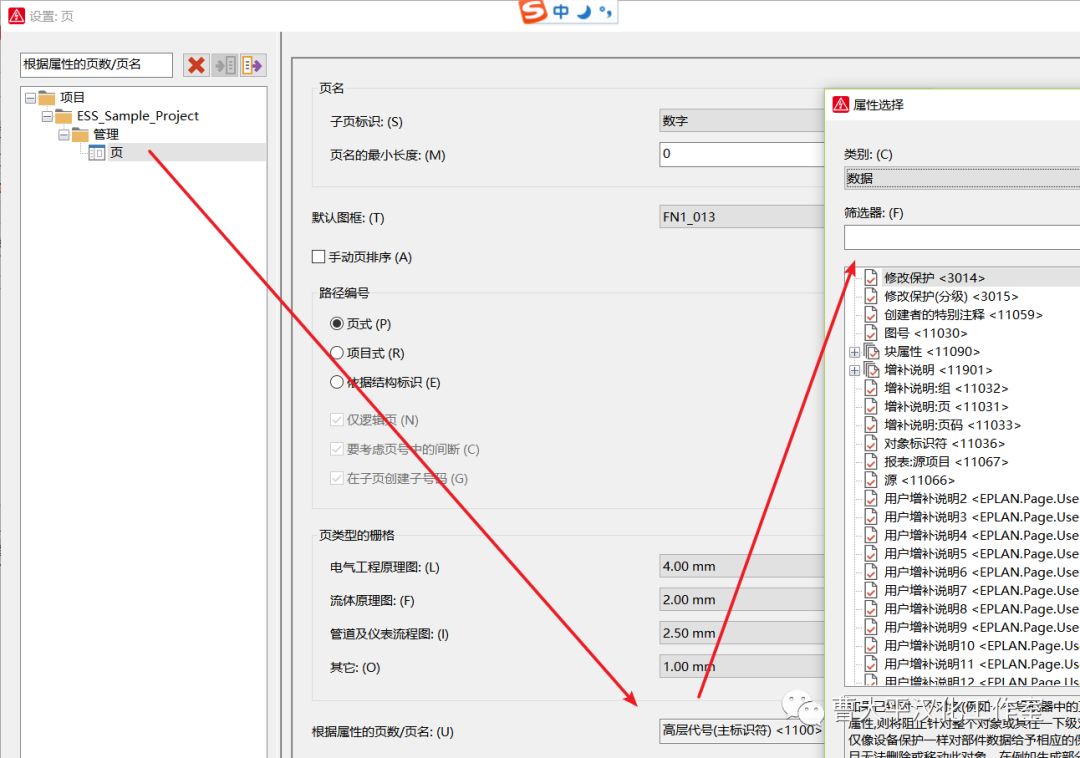Click icon beside 报表:源项目 <11067>

point(871,461)
